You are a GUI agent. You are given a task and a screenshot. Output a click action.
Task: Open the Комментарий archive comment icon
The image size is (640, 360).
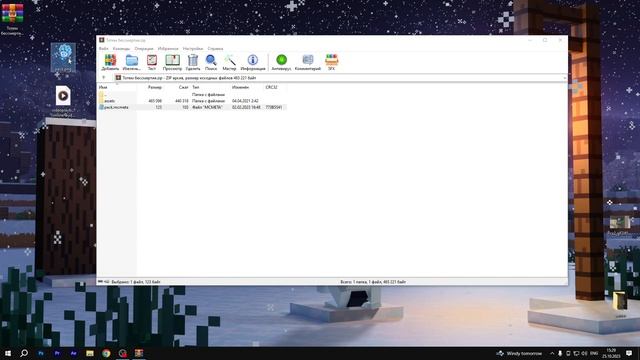pos(308,62)
